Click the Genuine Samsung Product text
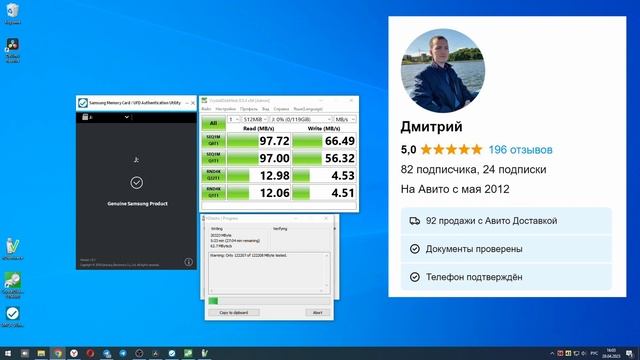Image resolution: width=640 pixels, height=360 pixels. 138,204
